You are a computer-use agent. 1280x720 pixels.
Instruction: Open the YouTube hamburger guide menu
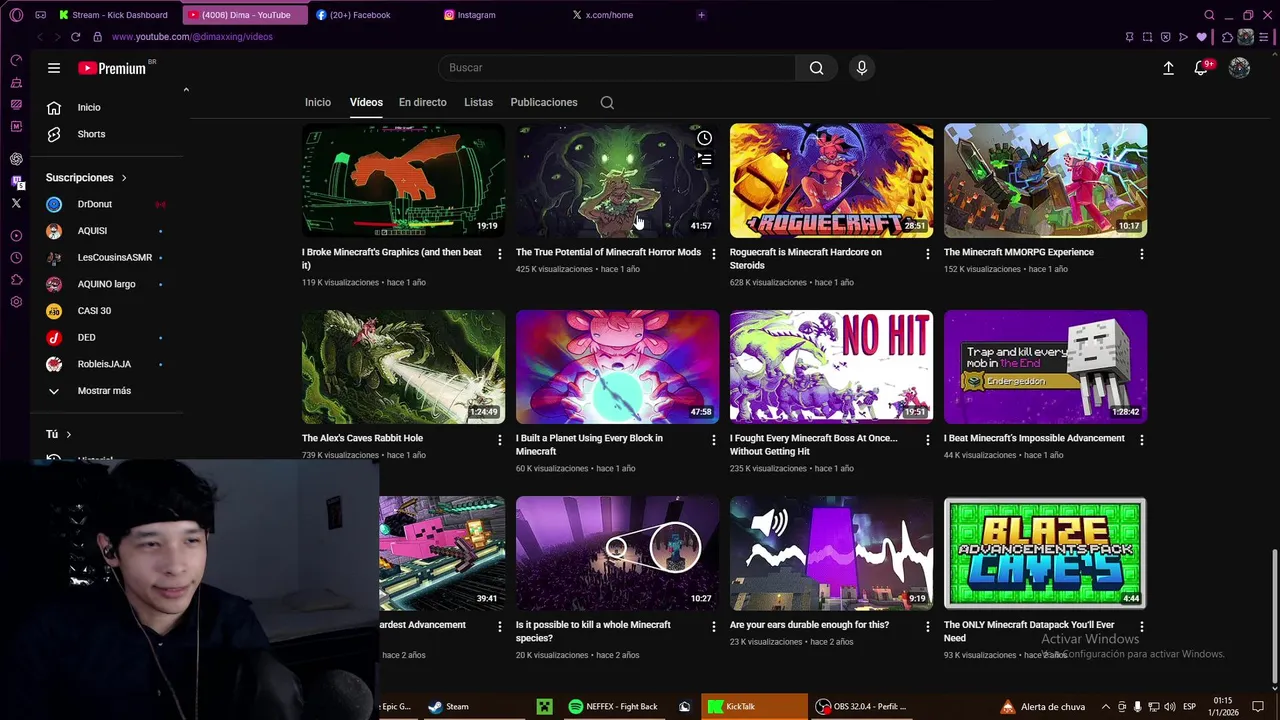point(54,68)
